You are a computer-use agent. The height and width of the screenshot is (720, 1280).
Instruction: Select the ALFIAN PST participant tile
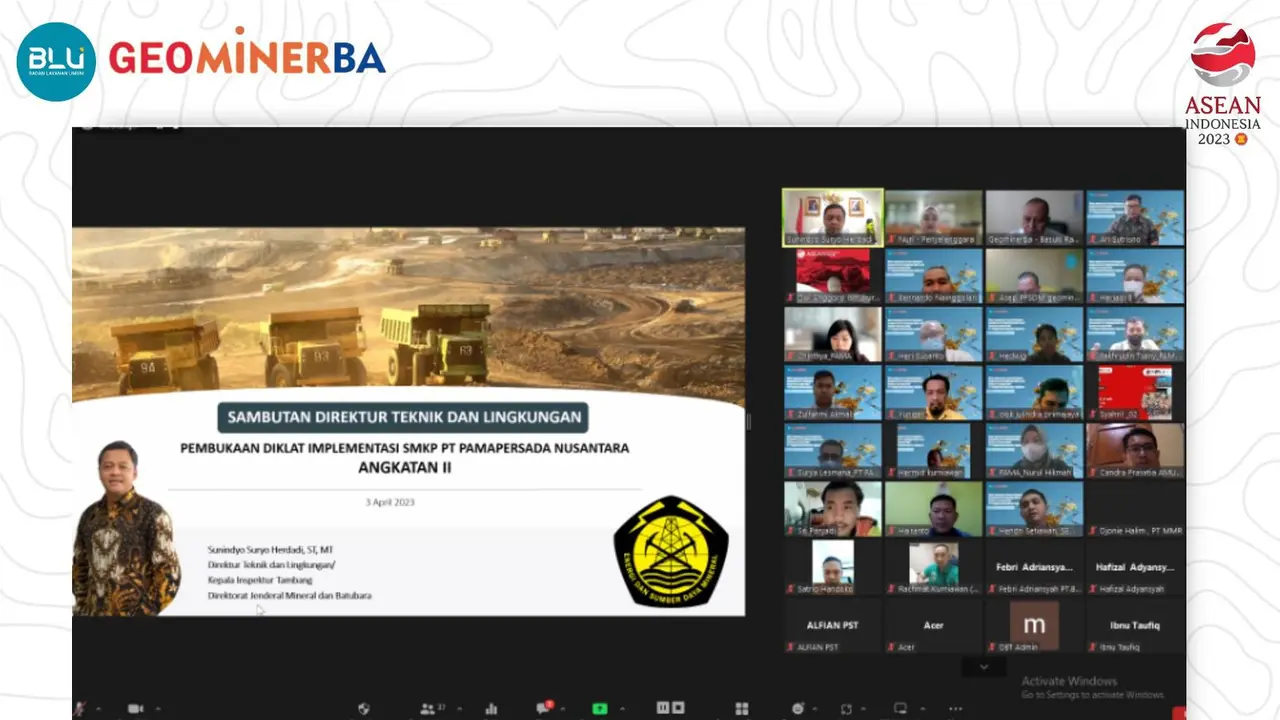point(833,625)
